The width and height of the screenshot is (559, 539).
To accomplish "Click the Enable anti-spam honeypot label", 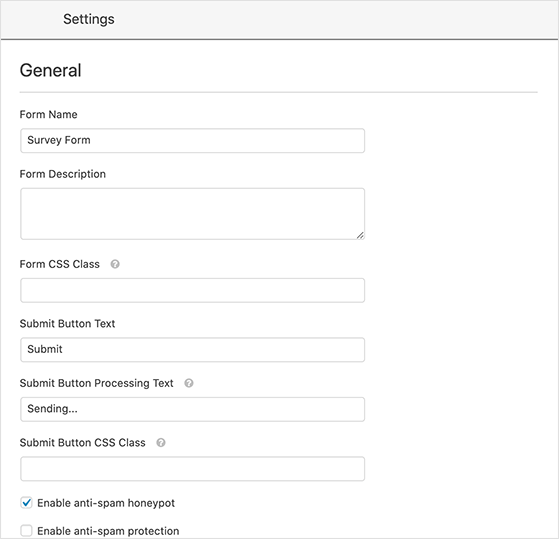I will (x=106, y=503).
